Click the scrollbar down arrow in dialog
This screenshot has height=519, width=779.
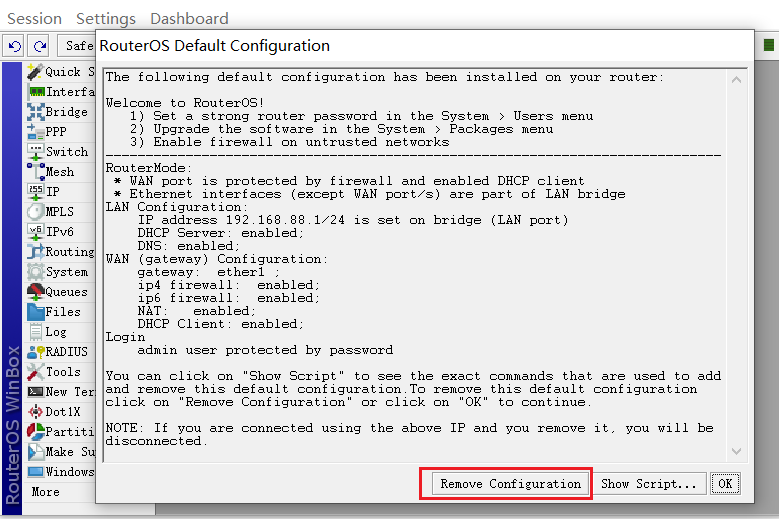click(737, 452)
